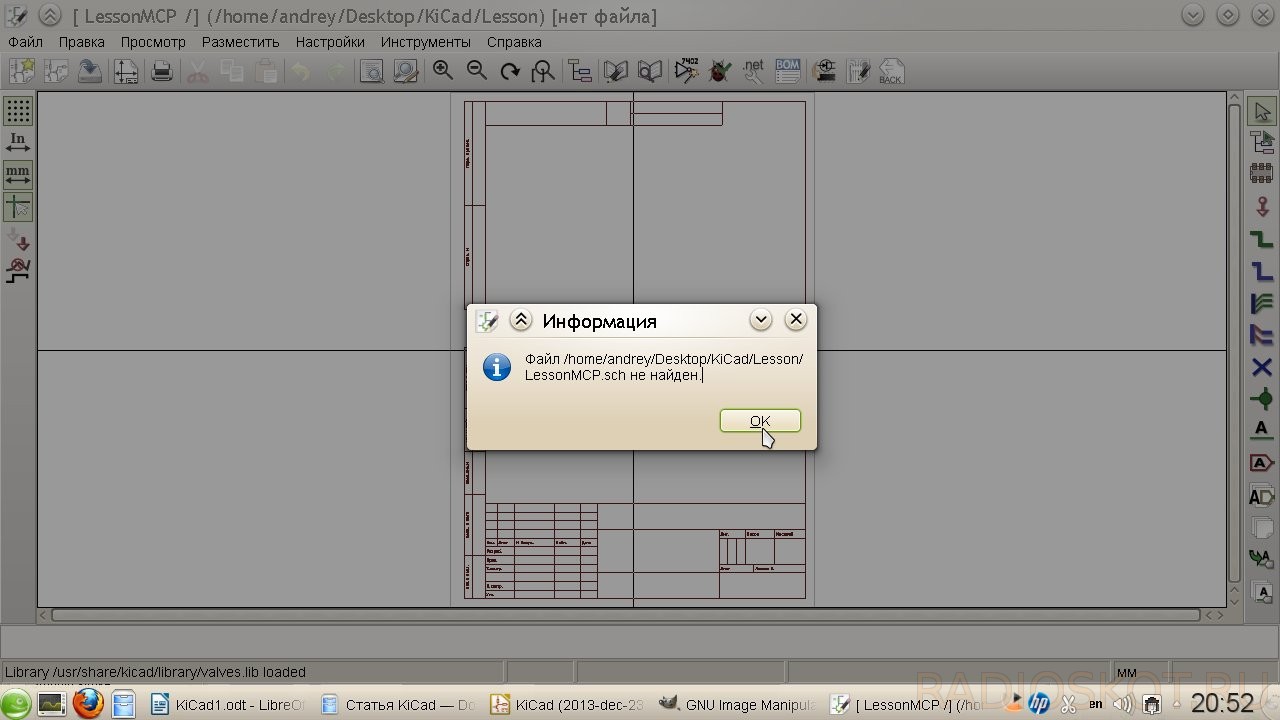Screen dimensions: 1280x720
Task: Click the Pcbnew layout editor icon
Action: (x=858, y=71)
